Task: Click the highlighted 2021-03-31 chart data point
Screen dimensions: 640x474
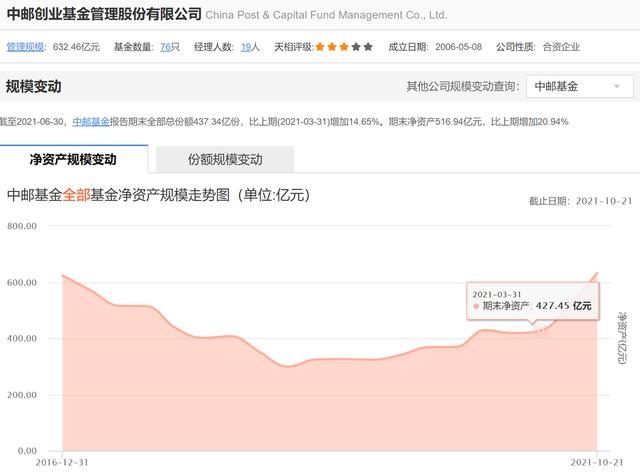Action: click(541, 330)
